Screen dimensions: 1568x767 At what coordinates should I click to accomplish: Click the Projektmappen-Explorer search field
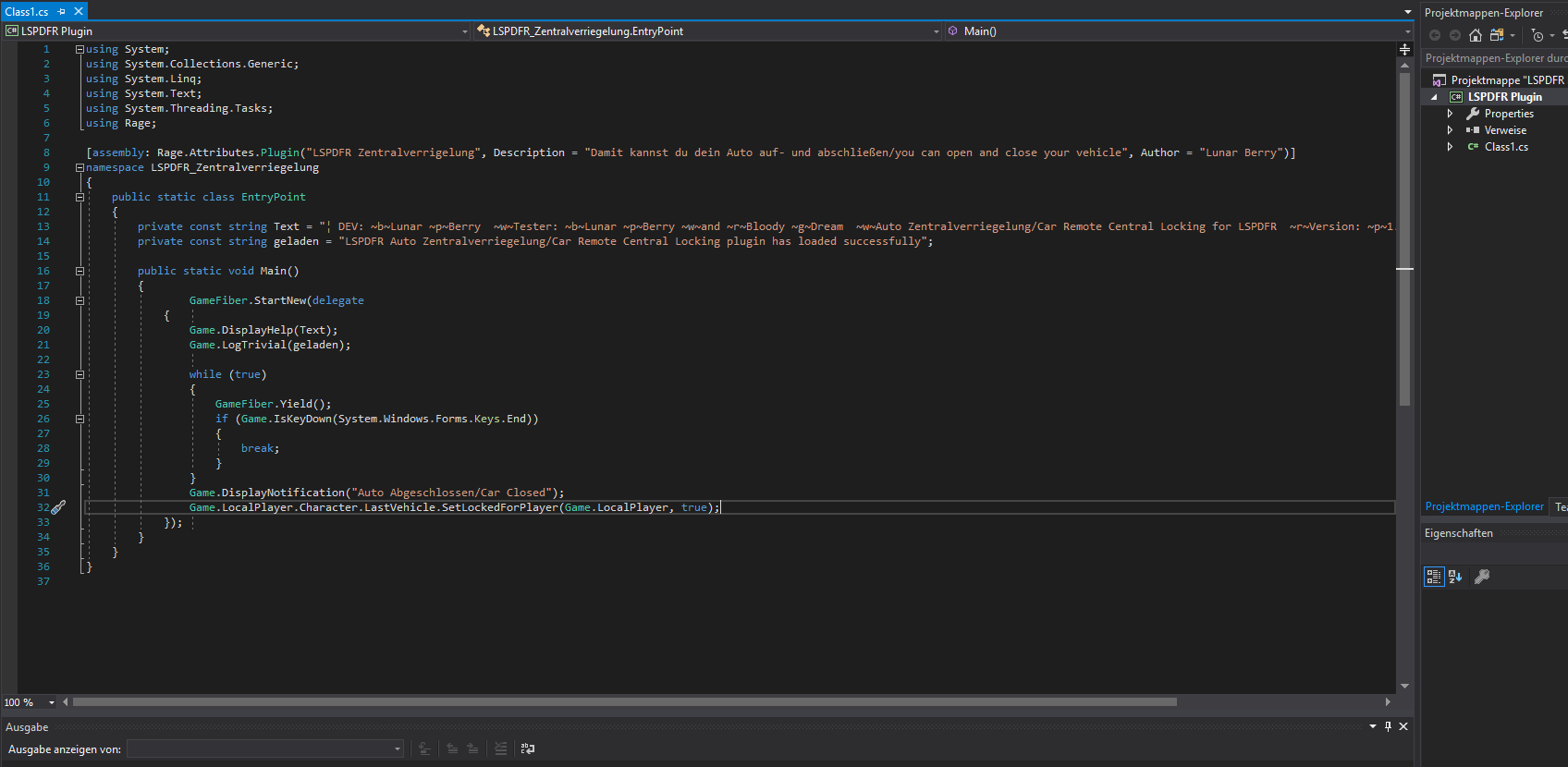click(1494, 58)
